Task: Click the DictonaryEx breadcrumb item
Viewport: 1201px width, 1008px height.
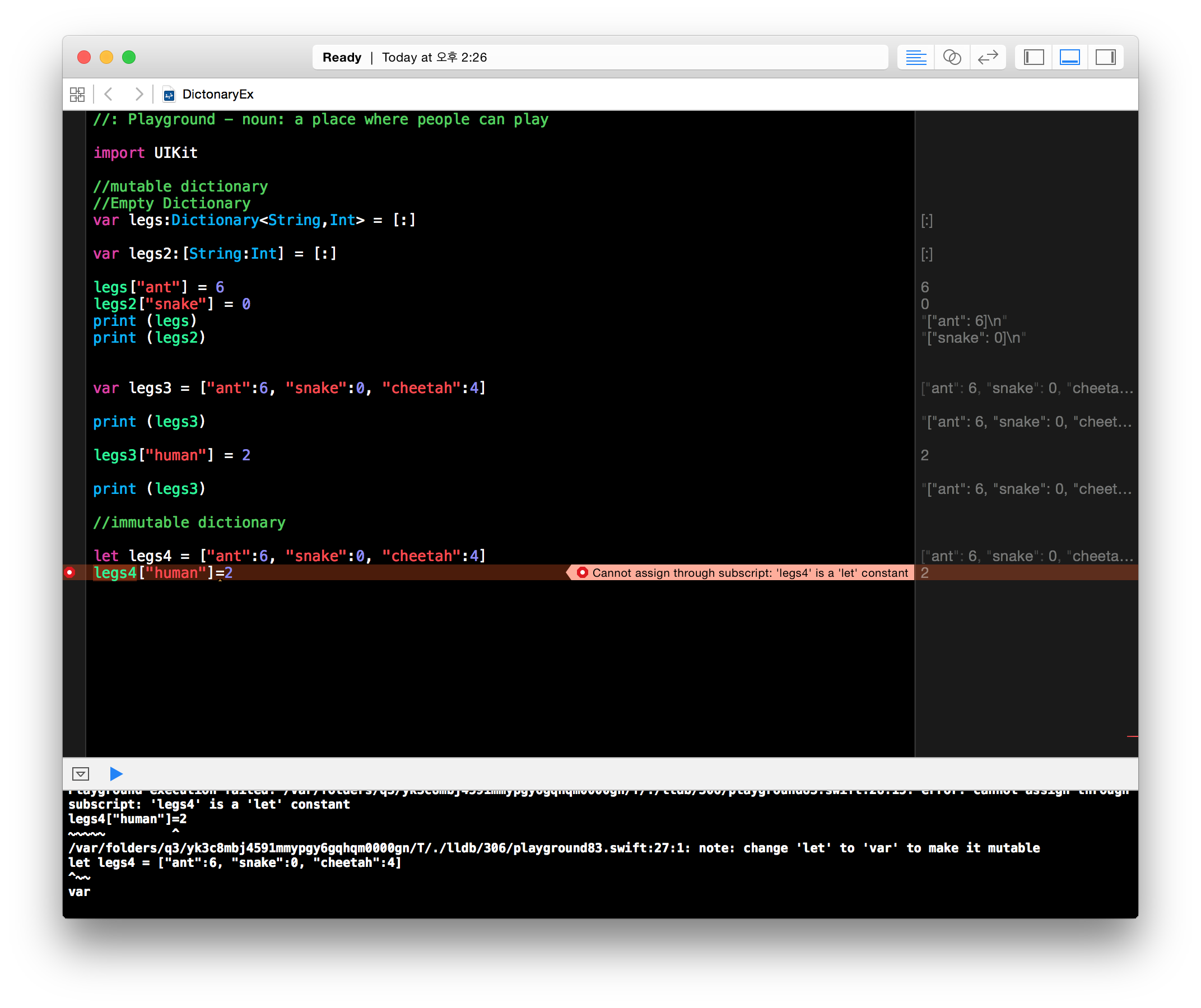Action: pos(217,94)
